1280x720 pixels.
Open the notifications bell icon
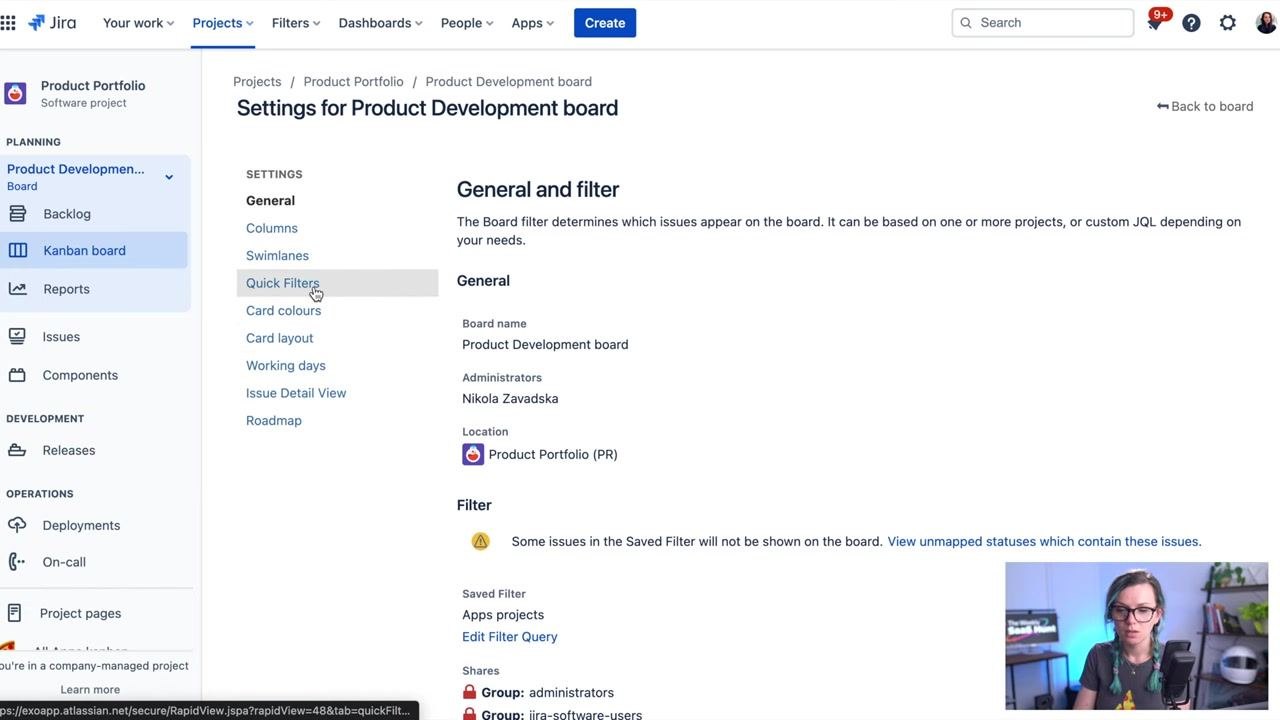click(x=1155, y=23)
